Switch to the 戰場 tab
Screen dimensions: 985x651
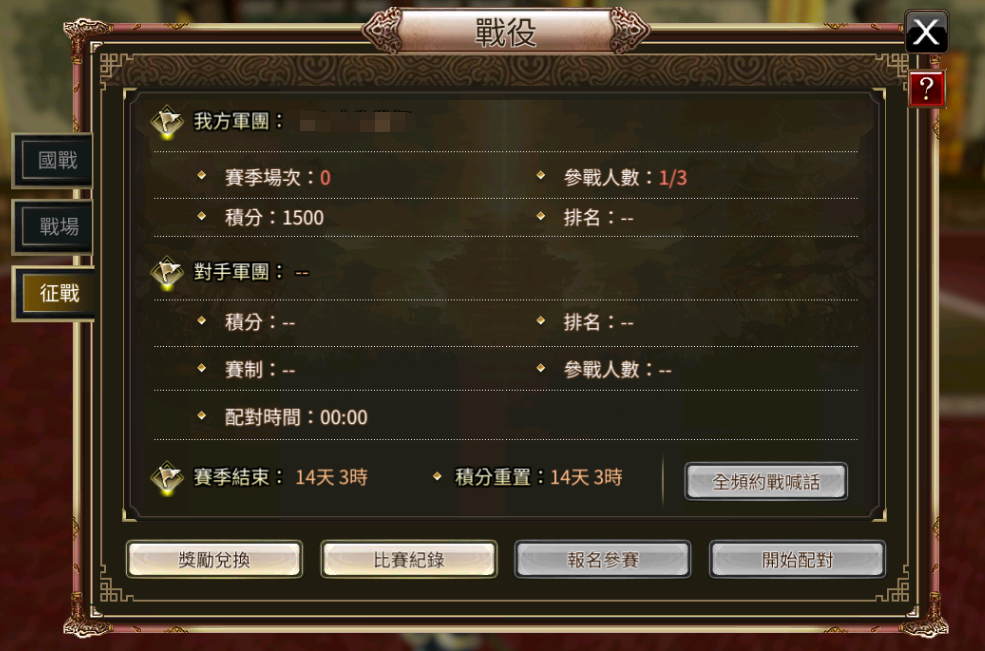tap(57, 226)
